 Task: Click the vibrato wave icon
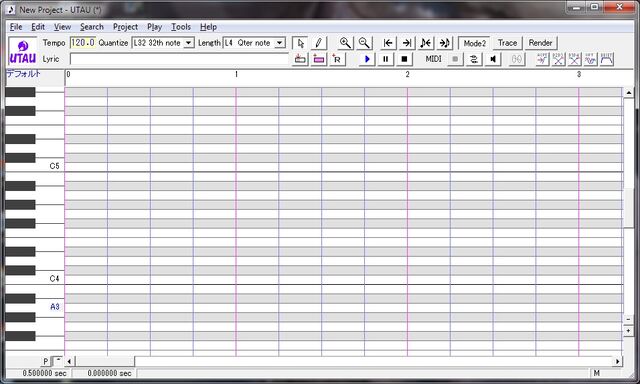click(x=591, y=59)
